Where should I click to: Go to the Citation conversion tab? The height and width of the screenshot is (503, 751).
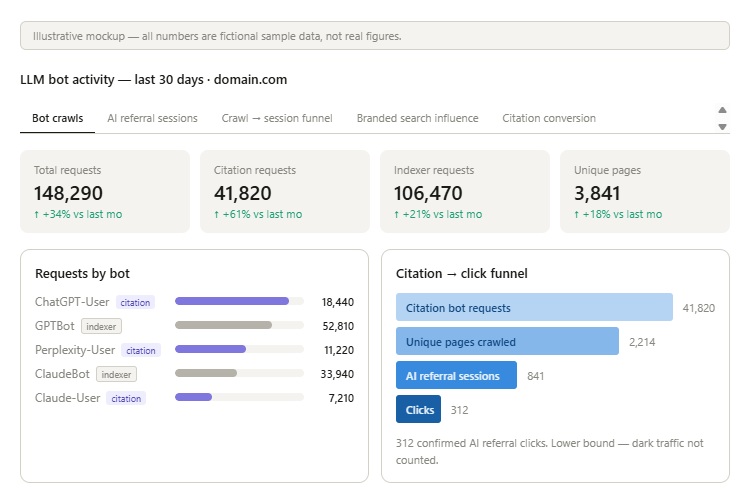click(x=549, y=118)
